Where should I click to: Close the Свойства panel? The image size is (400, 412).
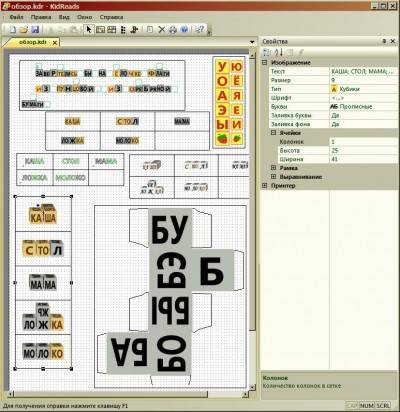click(393, 41)
